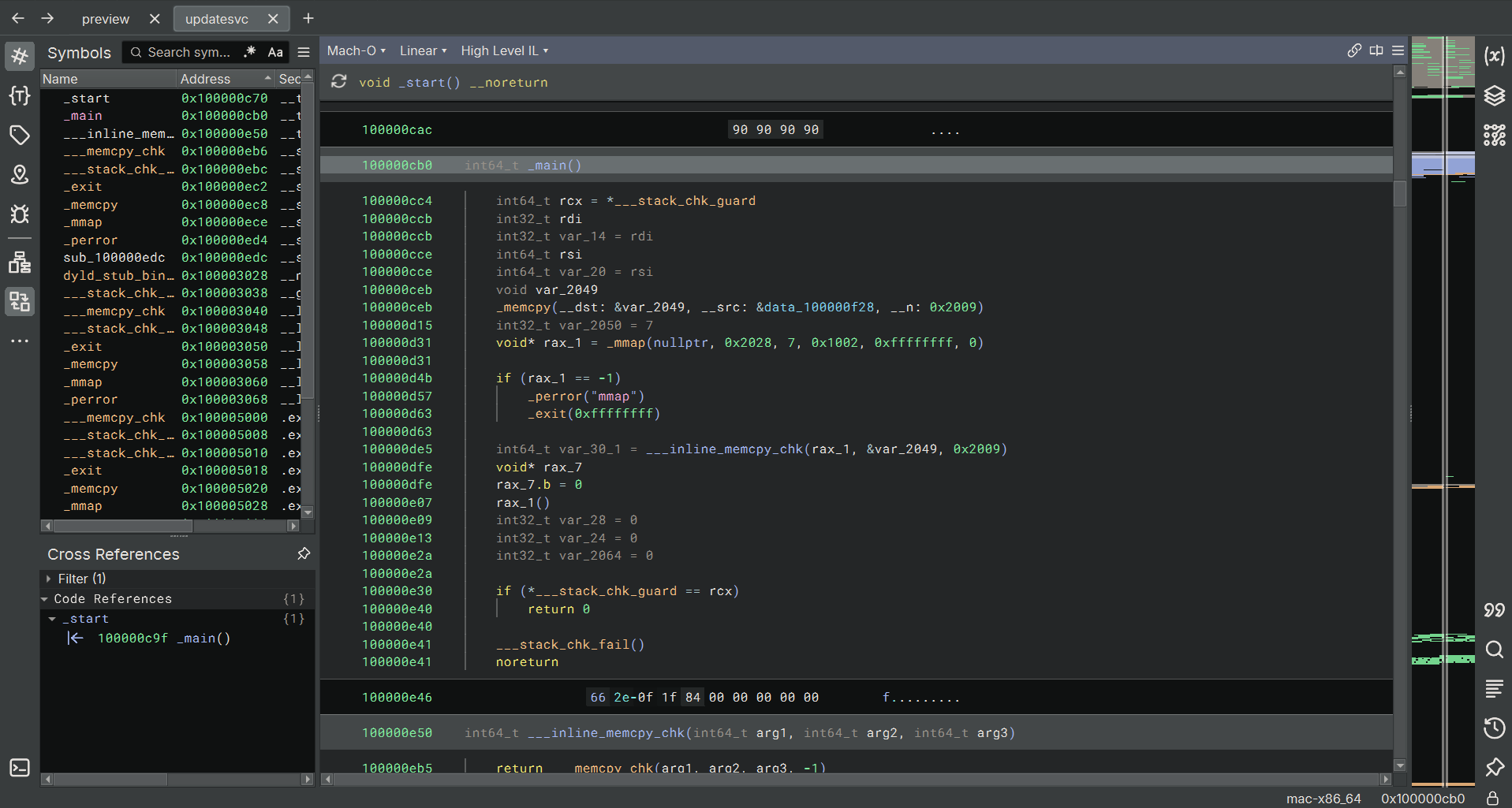Viewport: 1512px width, 808px height.
Task: Toggle case-sensitive Aa search option
Action: (x=275, y=52)
